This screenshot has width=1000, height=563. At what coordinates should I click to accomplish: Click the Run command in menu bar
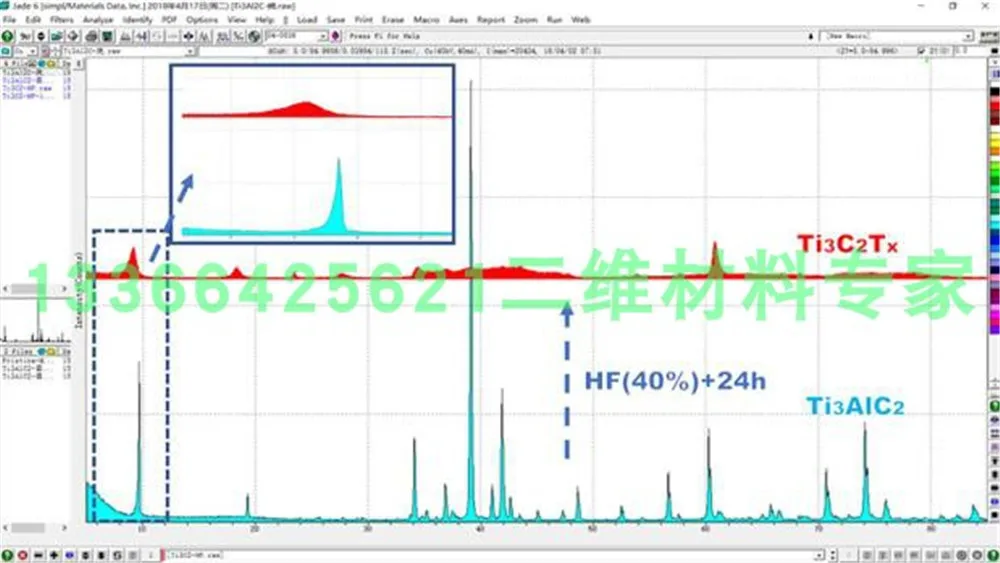point(554,20)
